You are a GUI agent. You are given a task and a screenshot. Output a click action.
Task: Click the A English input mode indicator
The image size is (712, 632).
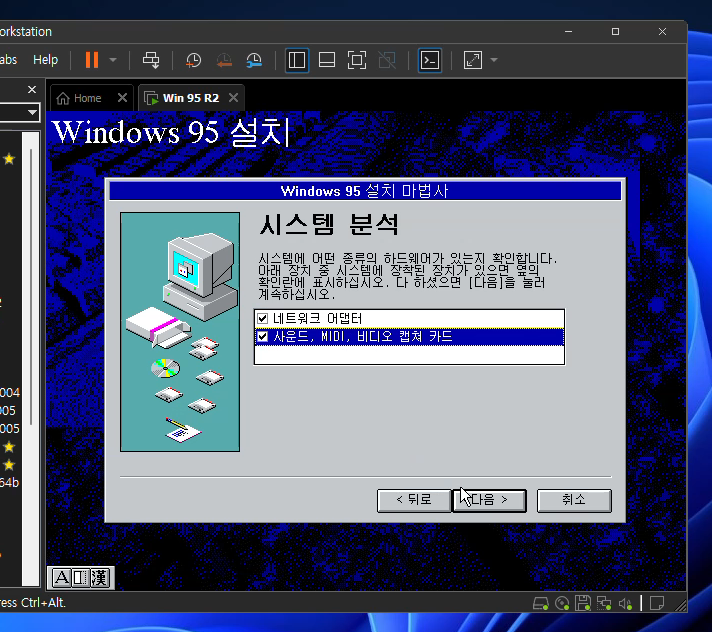click(x=62, y=578)
